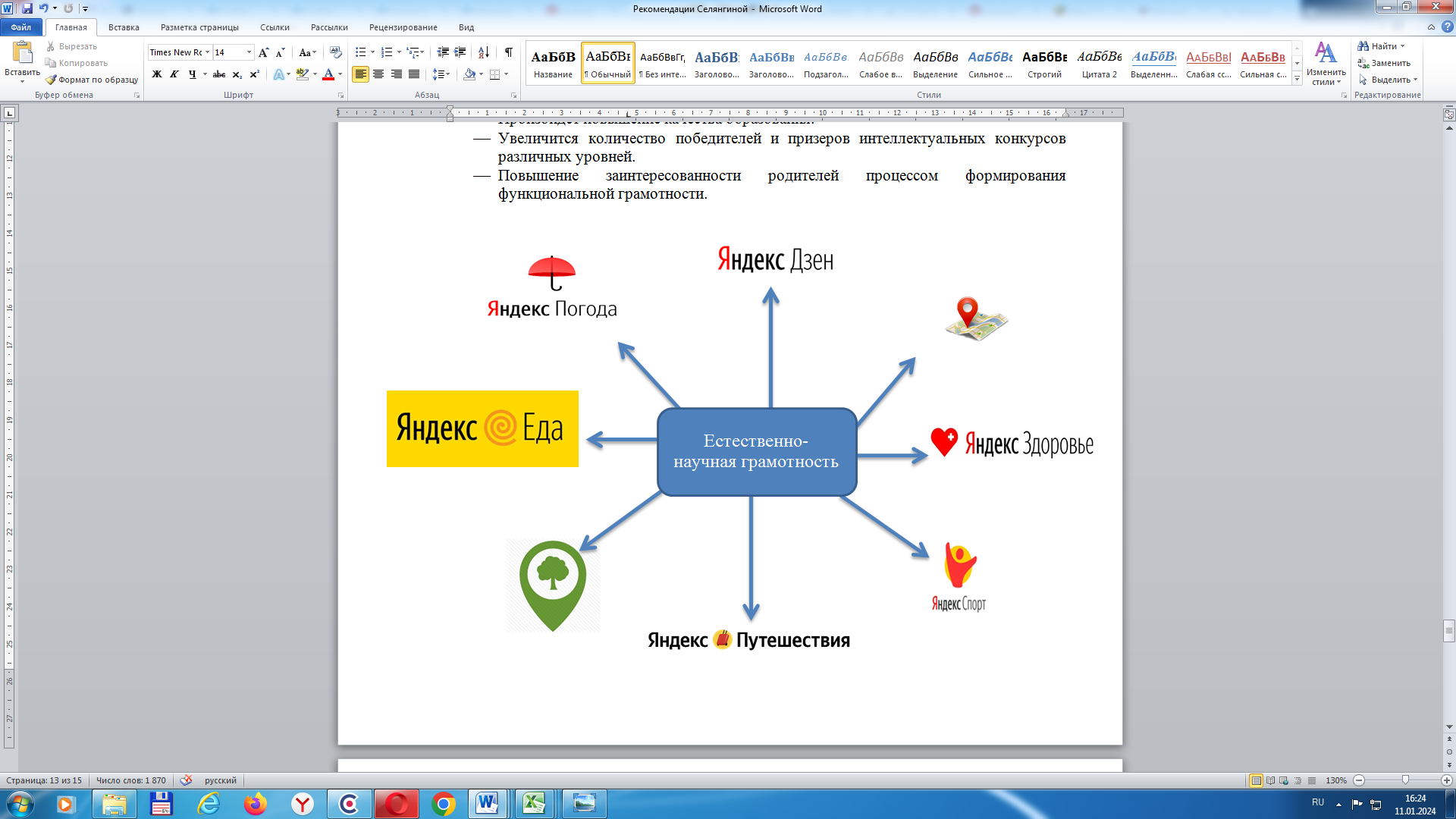
Task: Click the Copy (Копировать) button
Action: tap(77, 63)
